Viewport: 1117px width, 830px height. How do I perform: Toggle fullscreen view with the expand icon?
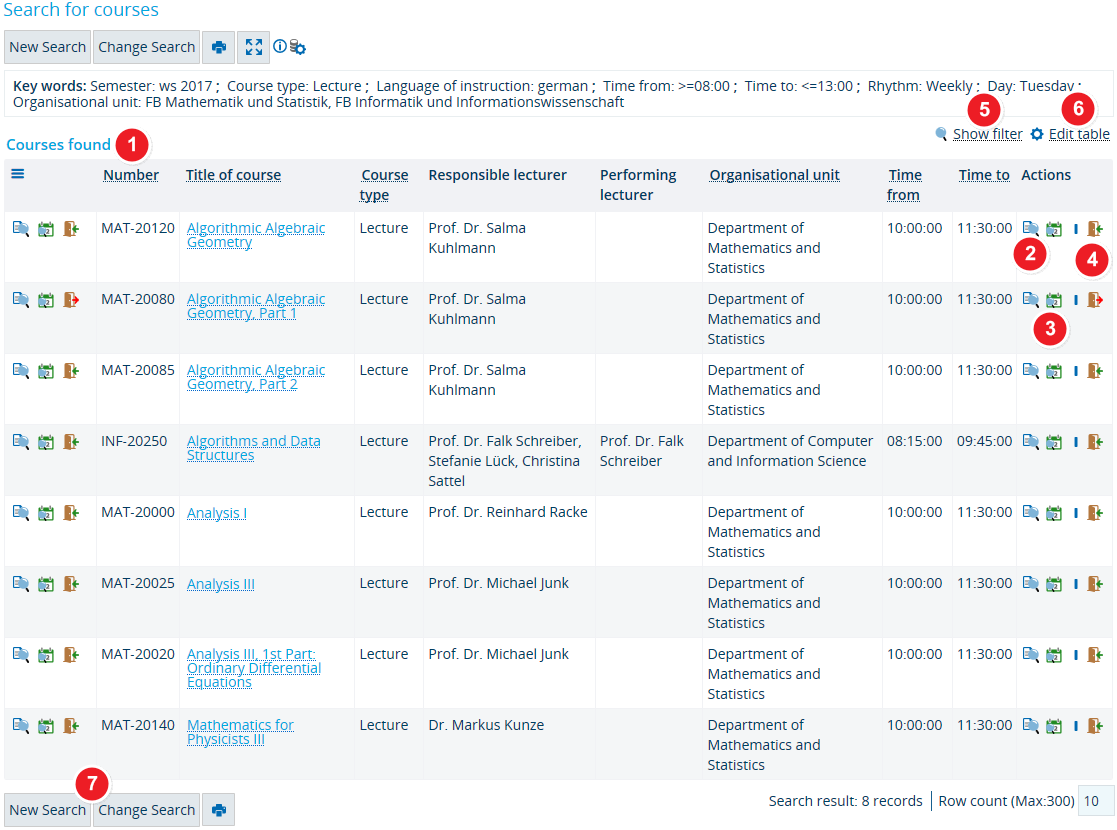pos(254,47)
